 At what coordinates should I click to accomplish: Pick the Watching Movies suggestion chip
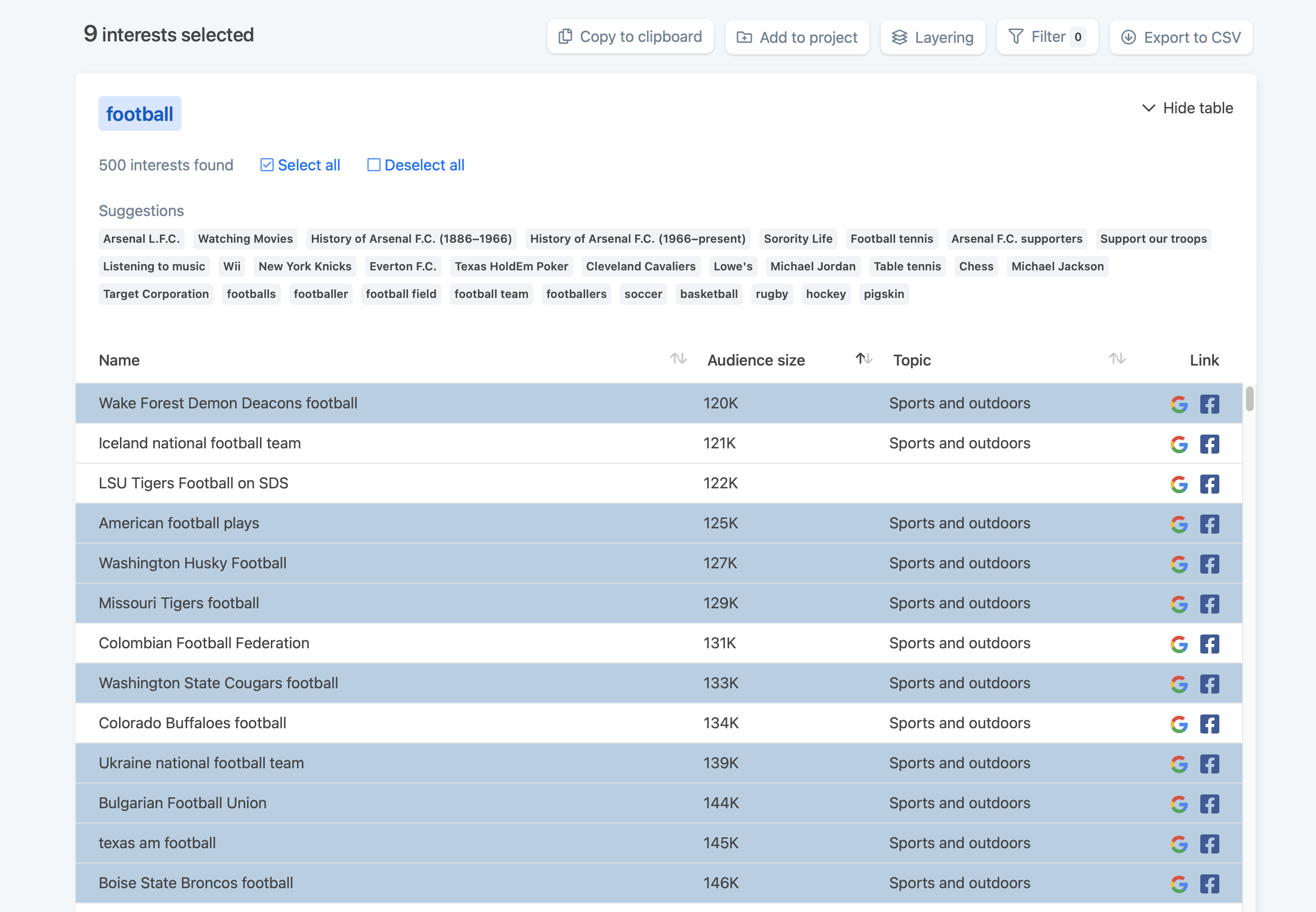[245, 239]
